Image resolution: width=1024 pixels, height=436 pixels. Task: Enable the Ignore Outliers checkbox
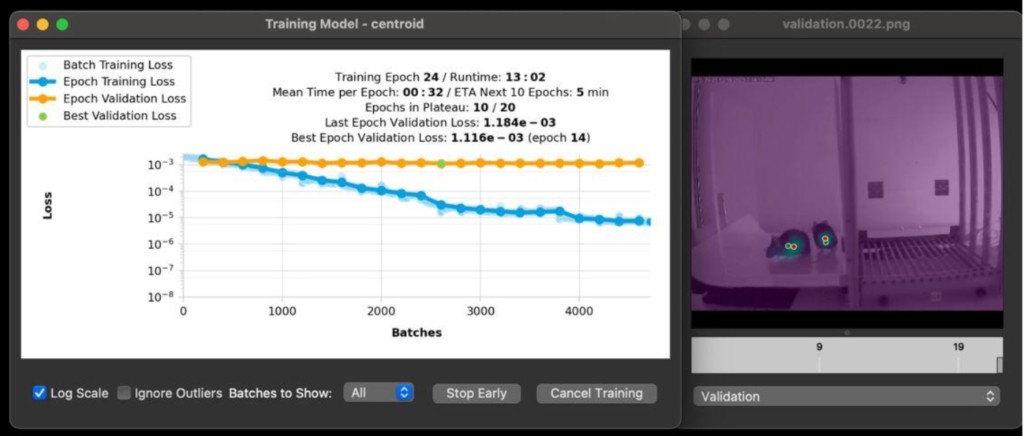click(x=124, y=393)
